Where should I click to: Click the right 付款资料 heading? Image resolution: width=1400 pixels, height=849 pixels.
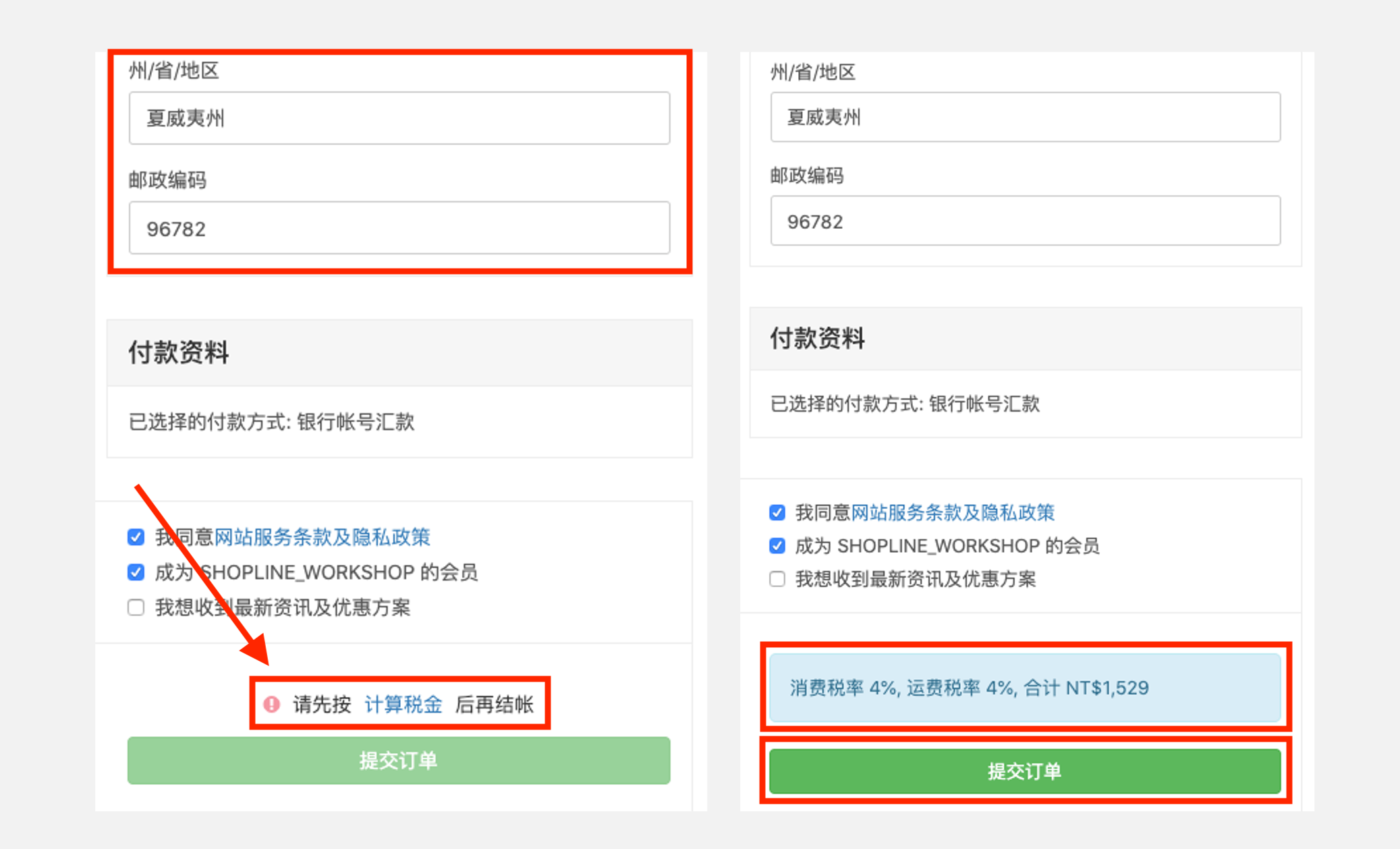coord(818,338)
